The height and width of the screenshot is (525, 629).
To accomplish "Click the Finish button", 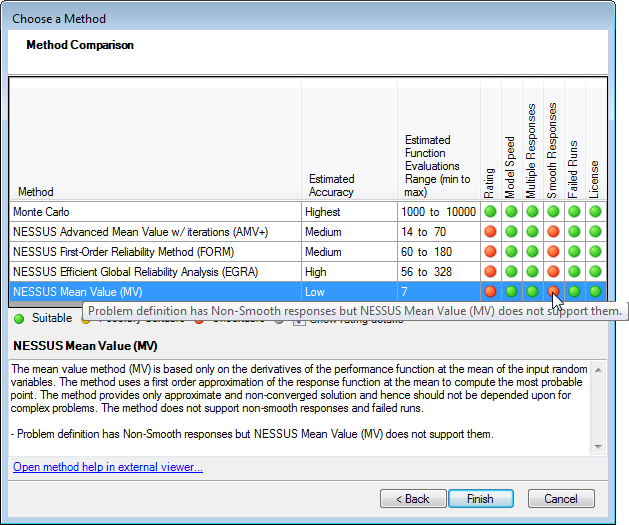I will [x=480, y=498].
